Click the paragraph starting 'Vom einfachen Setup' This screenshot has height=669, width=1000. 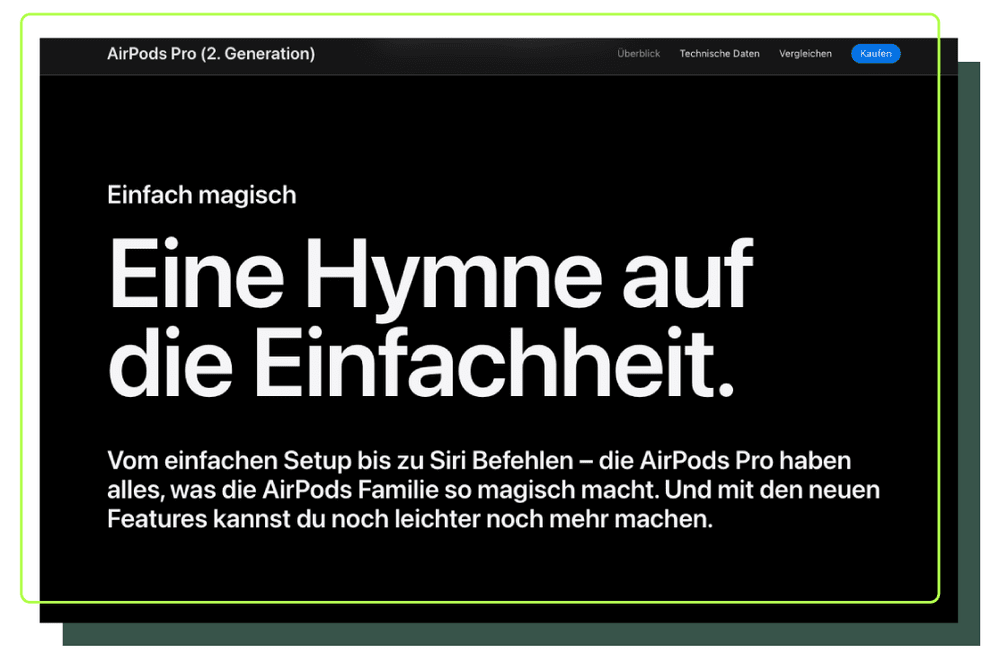[x=493, y=489]
